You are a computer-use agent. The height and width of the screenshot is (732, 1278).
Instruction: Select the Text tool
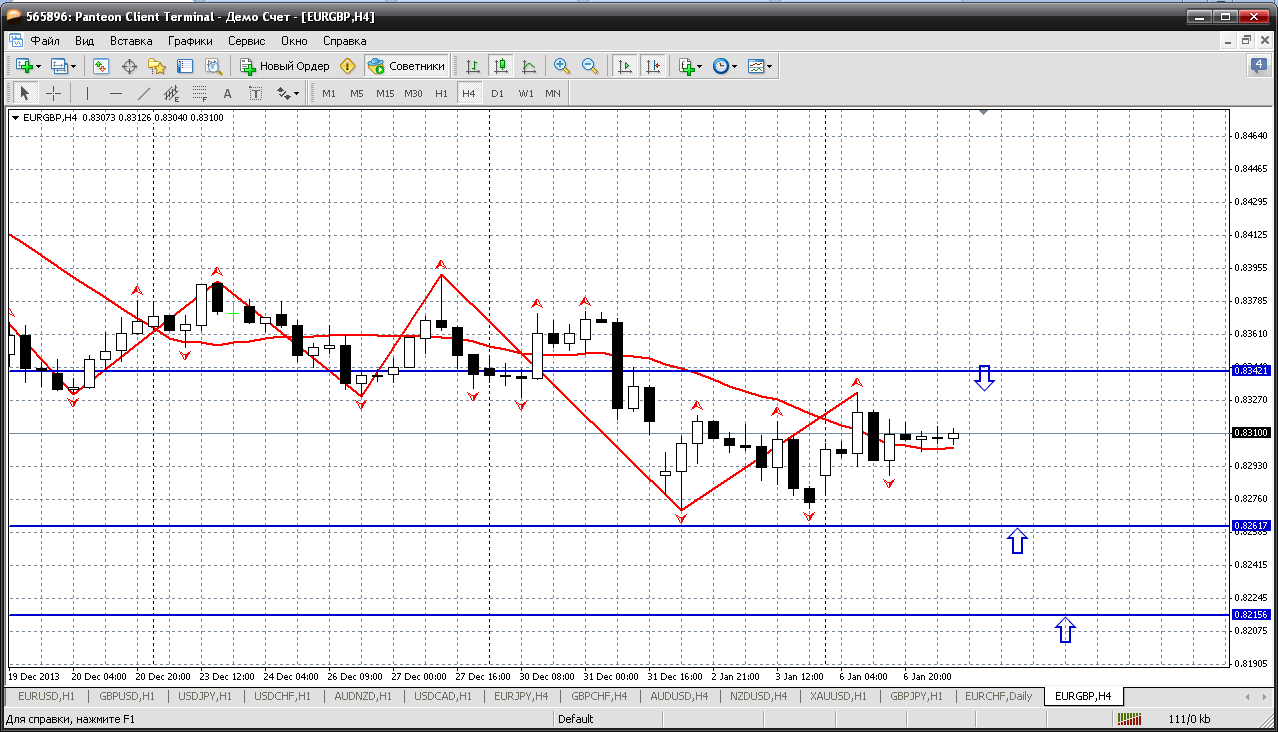click(228, 93)
